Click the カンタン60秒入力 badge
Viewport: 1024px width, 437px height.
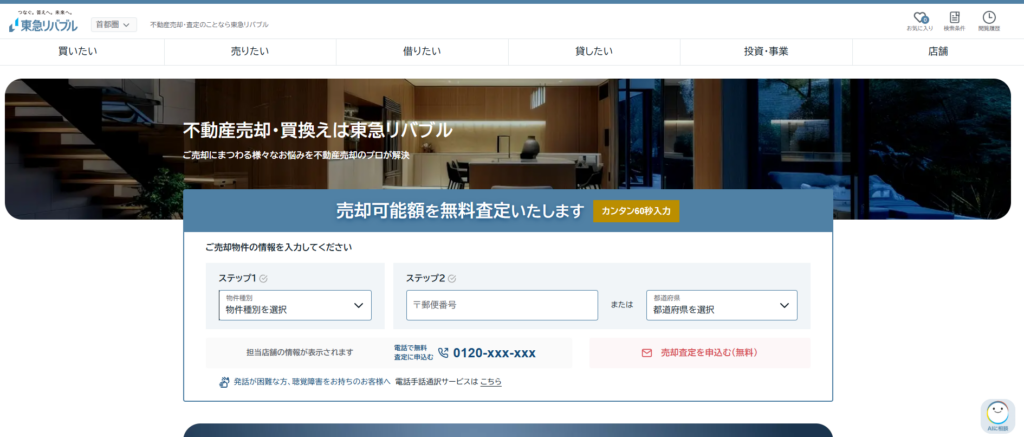pos(636,211)
